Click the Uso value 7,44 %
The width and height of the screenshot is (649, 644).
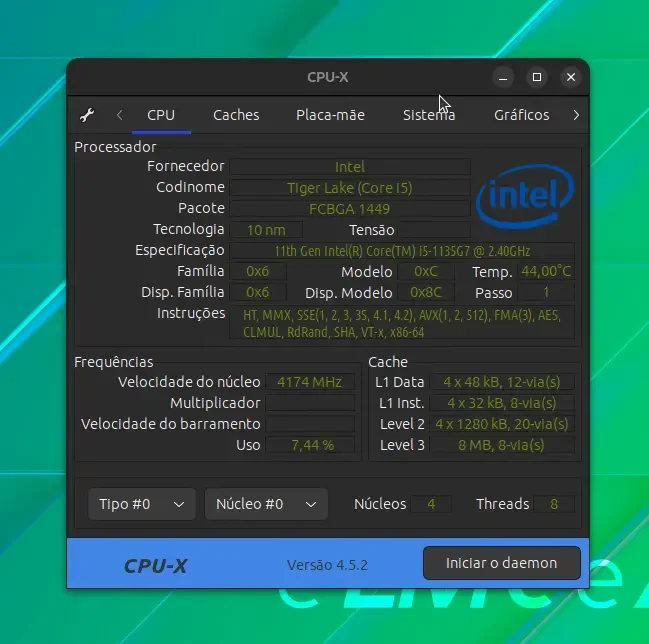310,445
